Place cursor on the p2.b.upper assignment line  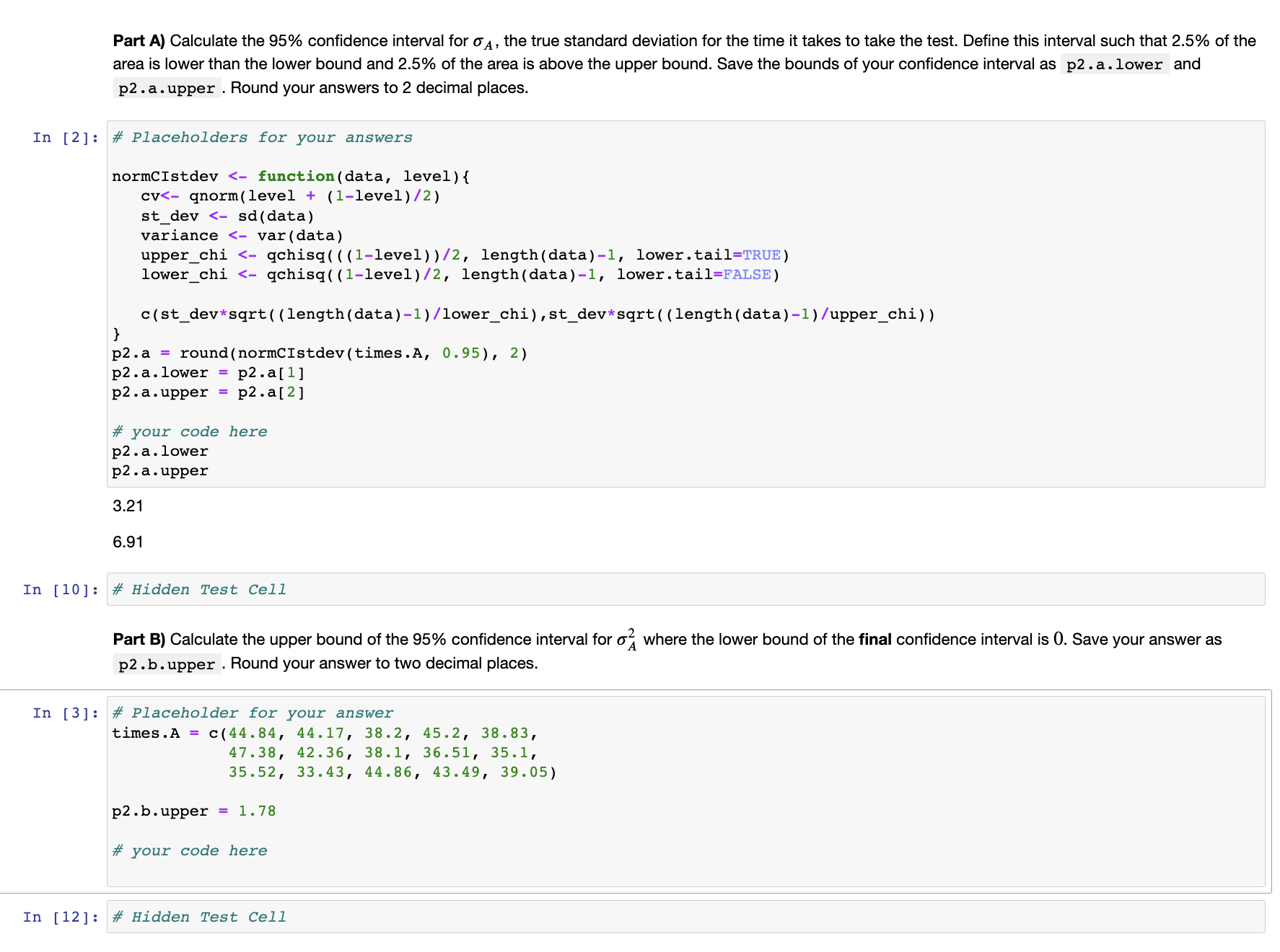193,811
